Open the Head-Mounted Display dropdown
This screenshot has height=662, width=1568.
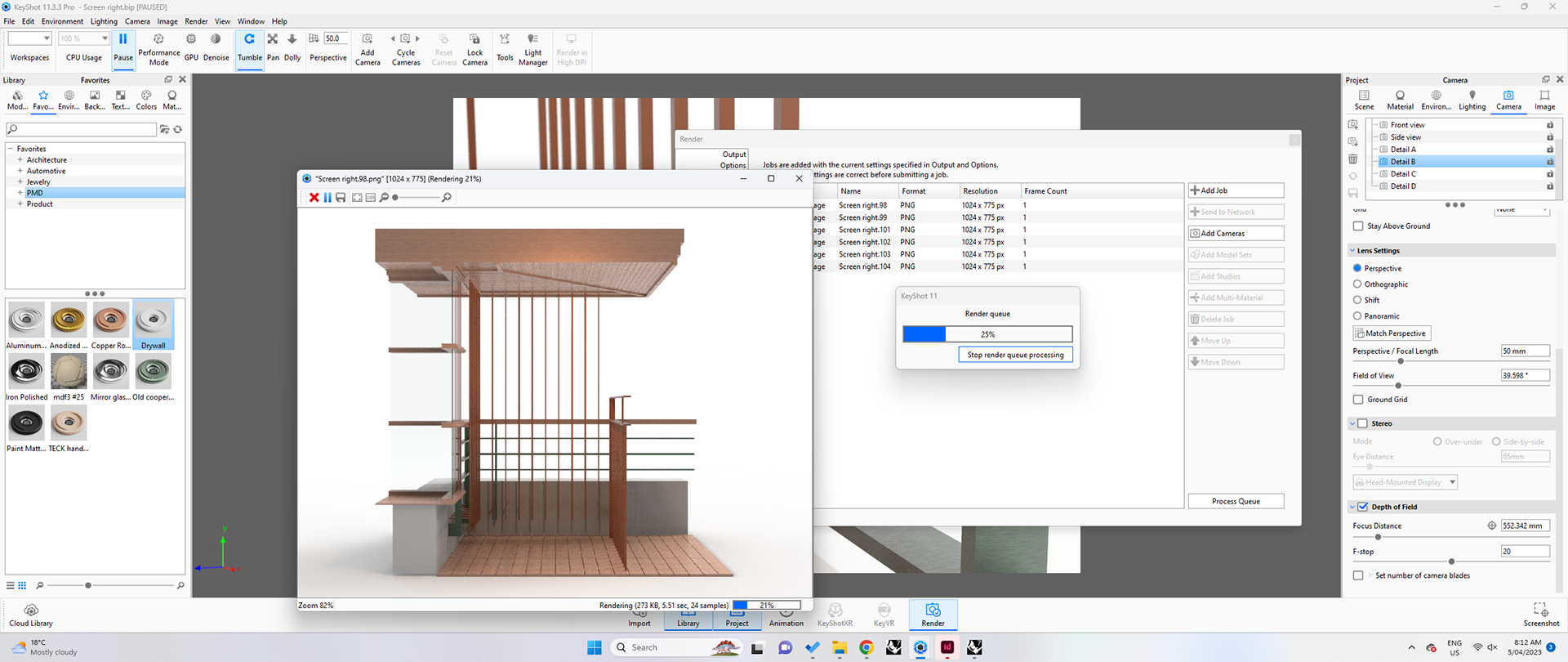[x=1405, y=482]
